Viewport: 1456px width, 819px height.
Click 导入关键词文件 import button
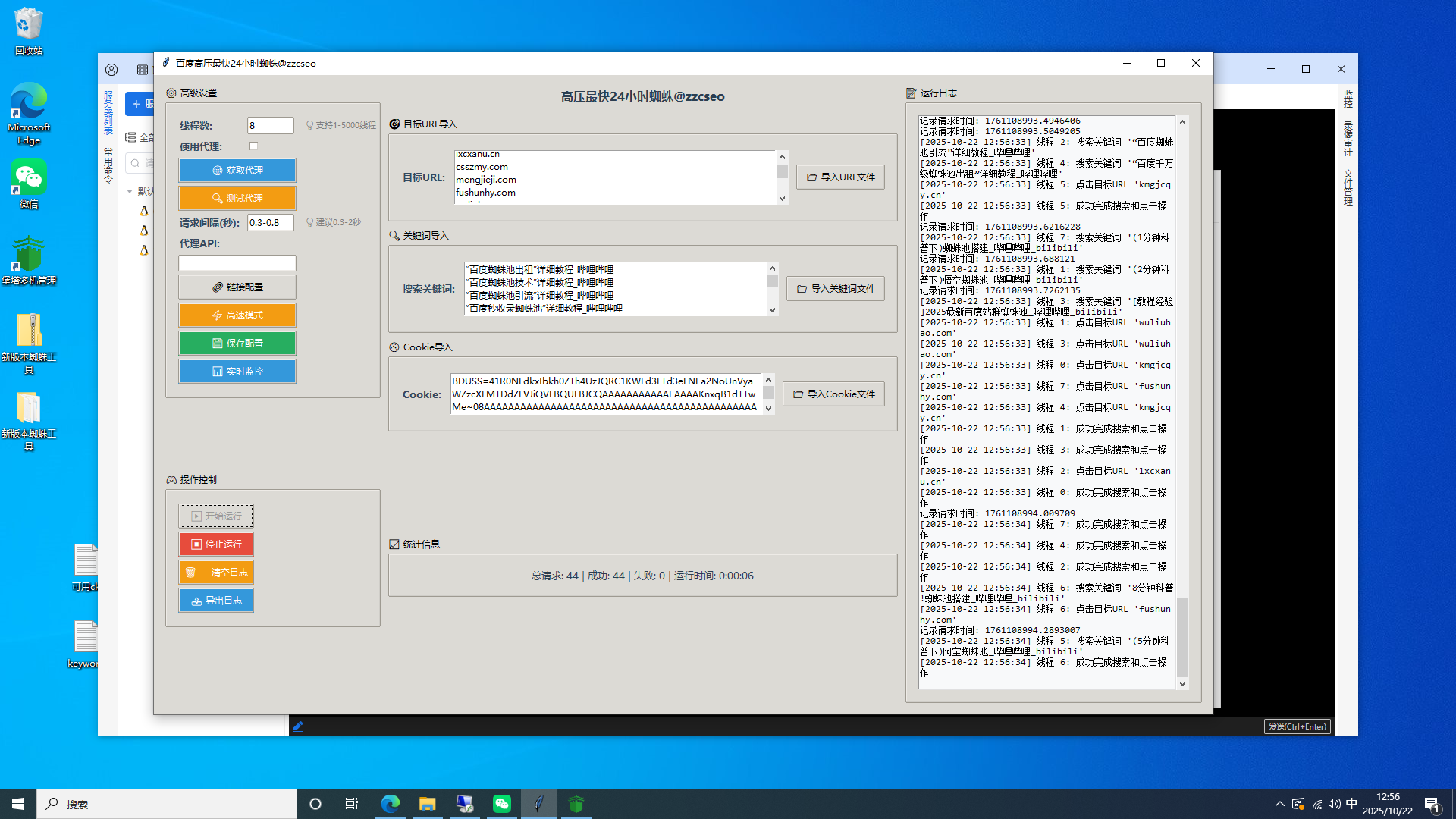click(835, 289)
